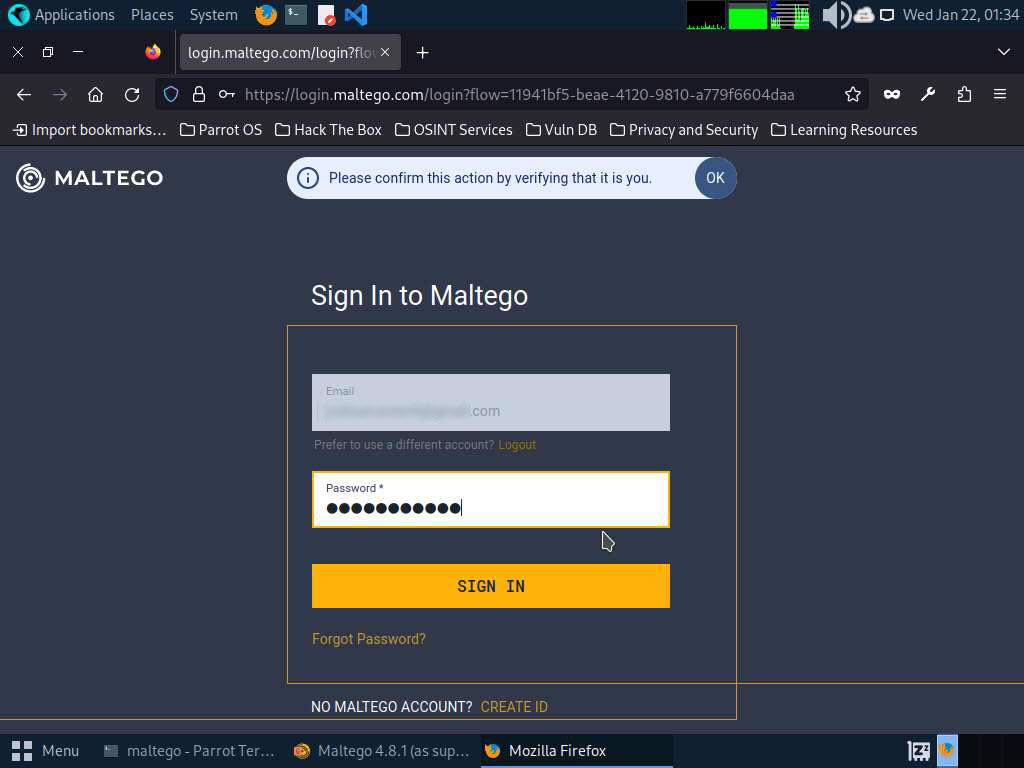The image size is (1024, 768).
Task: Open the Firefox extensions puzzle icon
Action: click(x=964, y=95)
